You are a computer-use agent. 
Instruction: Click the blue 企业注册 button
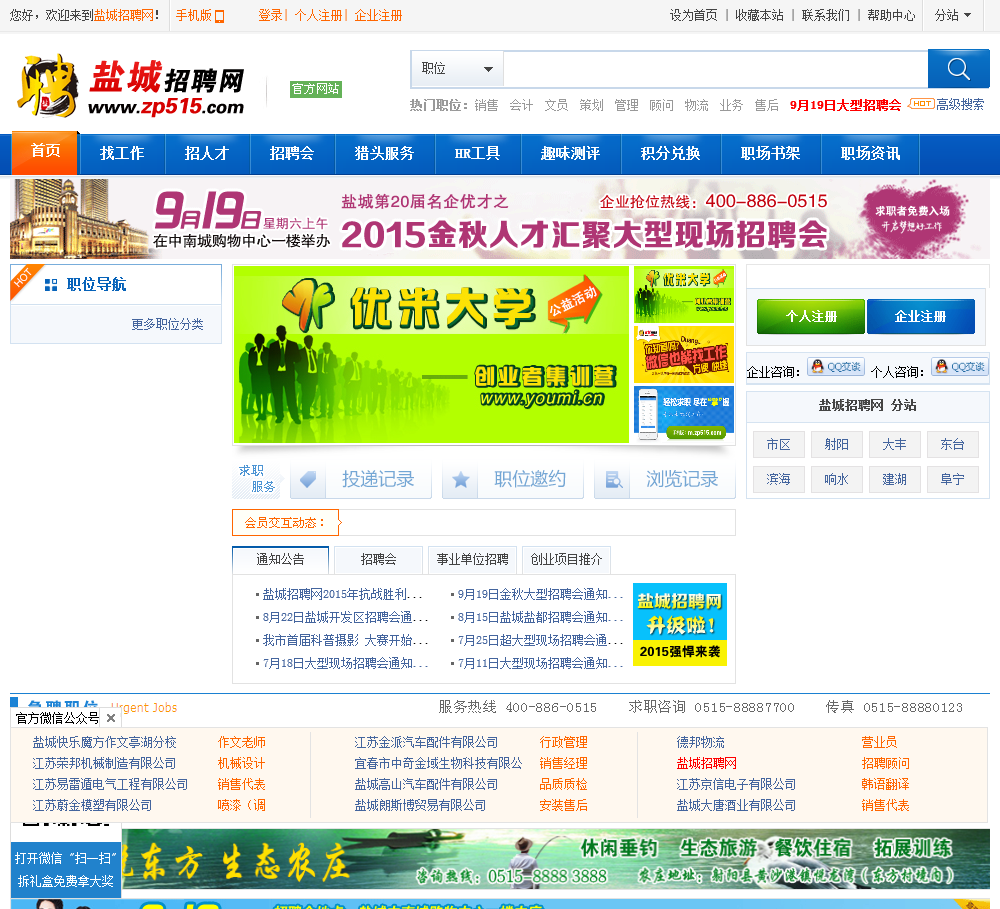coord(920,316)
